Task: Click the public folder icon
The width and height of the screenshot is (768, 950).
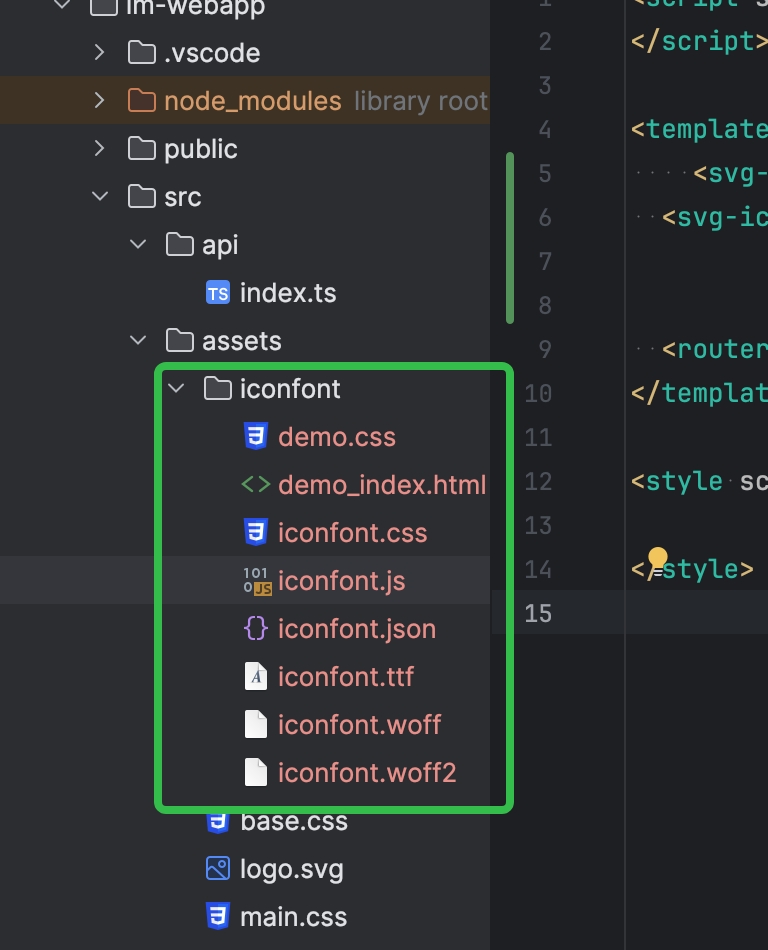Action: (142, 148)
